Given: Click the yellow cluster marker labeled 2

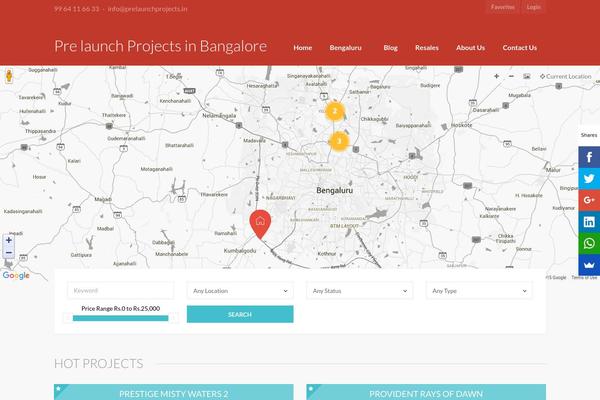Looking at the screenshot, I should click(x=335, y=111).
